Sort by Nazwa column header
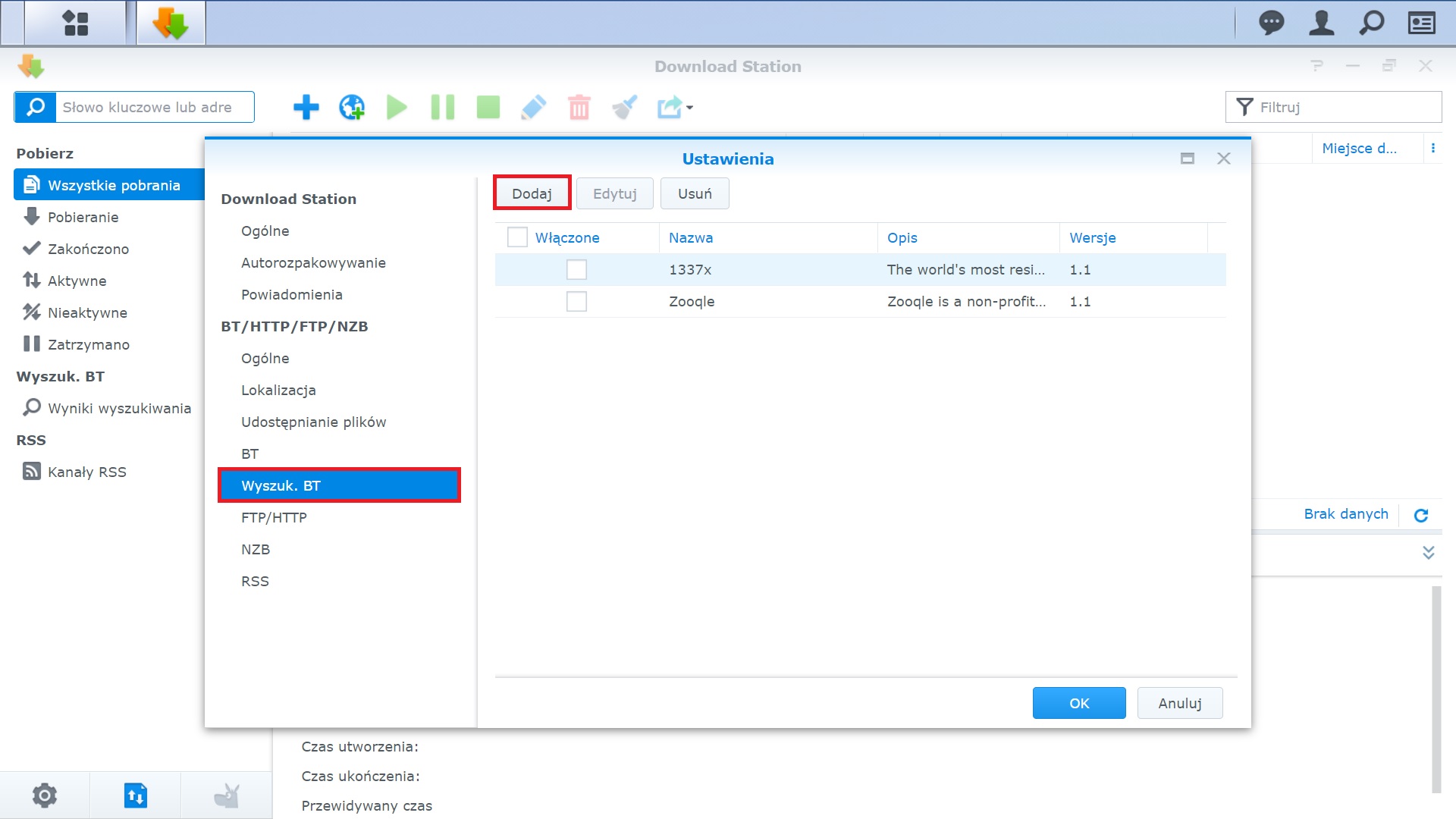Image resolution: width=1456 pixels, height=819 pixels. click(x=768, y=237)
